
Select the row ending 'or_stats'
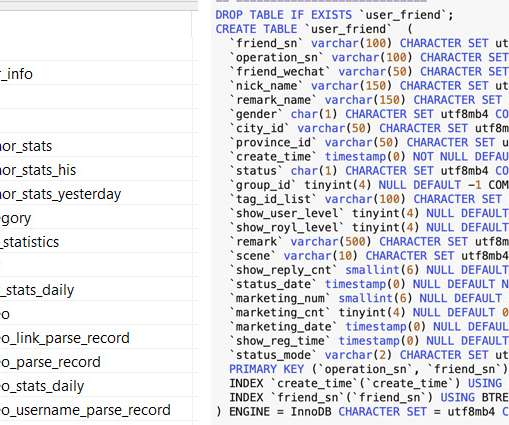click(96, 146)
